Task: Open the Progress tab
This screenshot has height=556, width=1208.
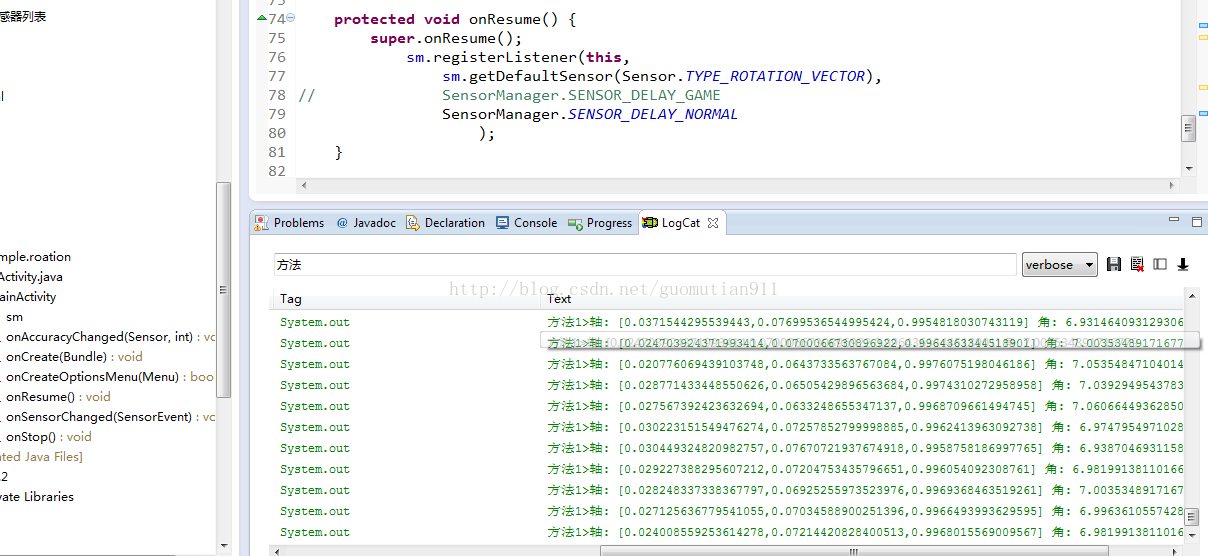Action: 601,223
